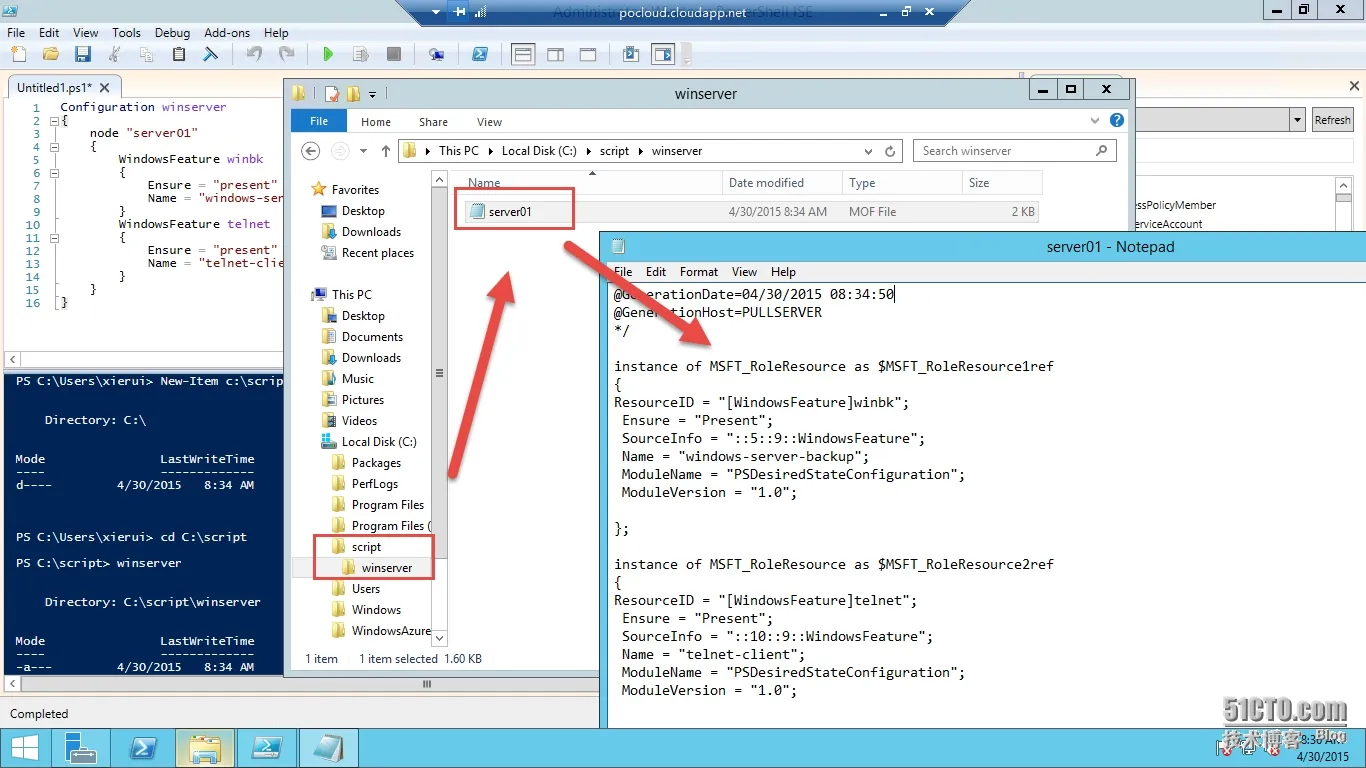This screenshot has width=1366, height=768.
Task: Click the Paste clipboard icon in ISE toolbar
Action: click(179, 54)
